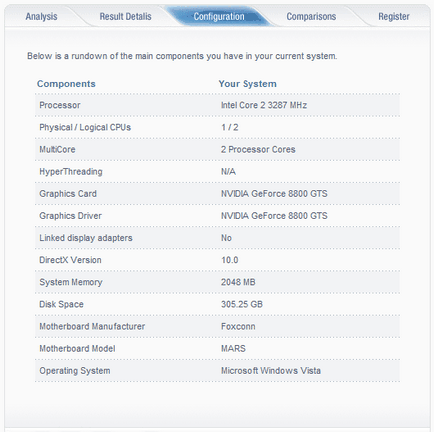Select the Processor row label
The height and width of the screenshot is (432, 434).
(60, 105)
